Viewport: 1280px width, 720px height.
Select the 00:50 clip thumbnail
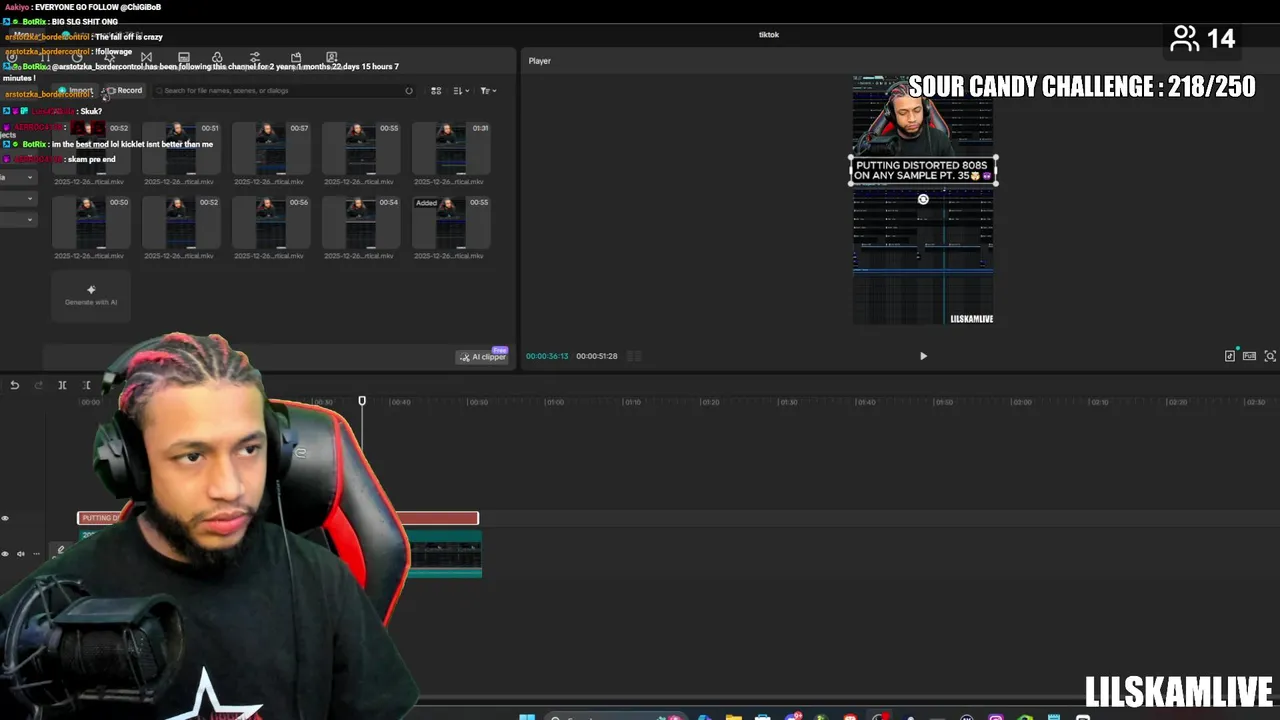91,221
